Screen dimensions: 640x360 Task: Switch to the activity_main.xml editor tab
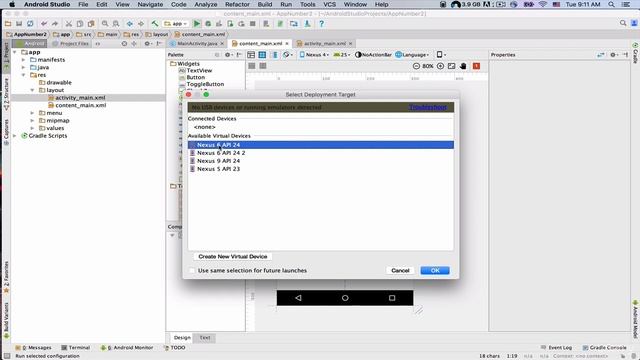(324, 43)
